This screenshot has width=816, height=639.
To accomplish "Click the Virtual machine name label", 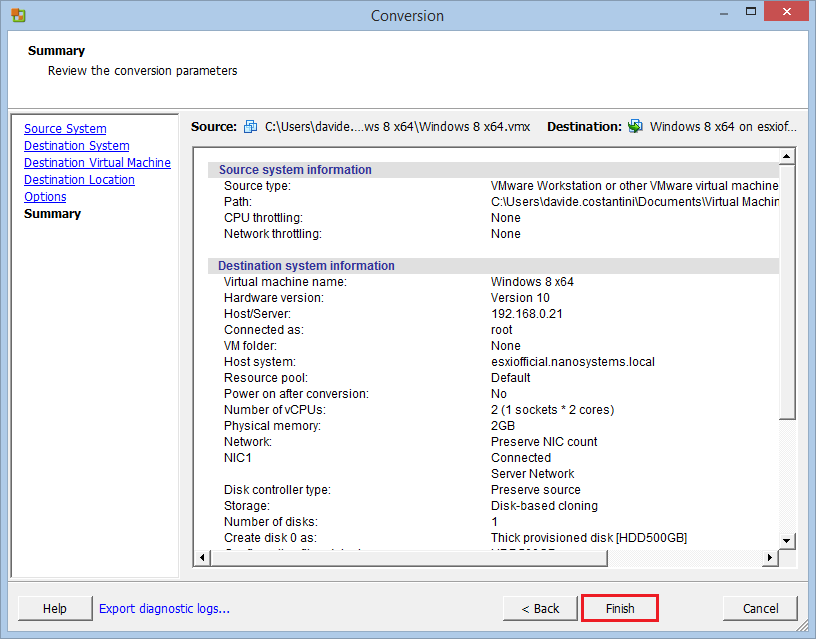I will point(285,282).
